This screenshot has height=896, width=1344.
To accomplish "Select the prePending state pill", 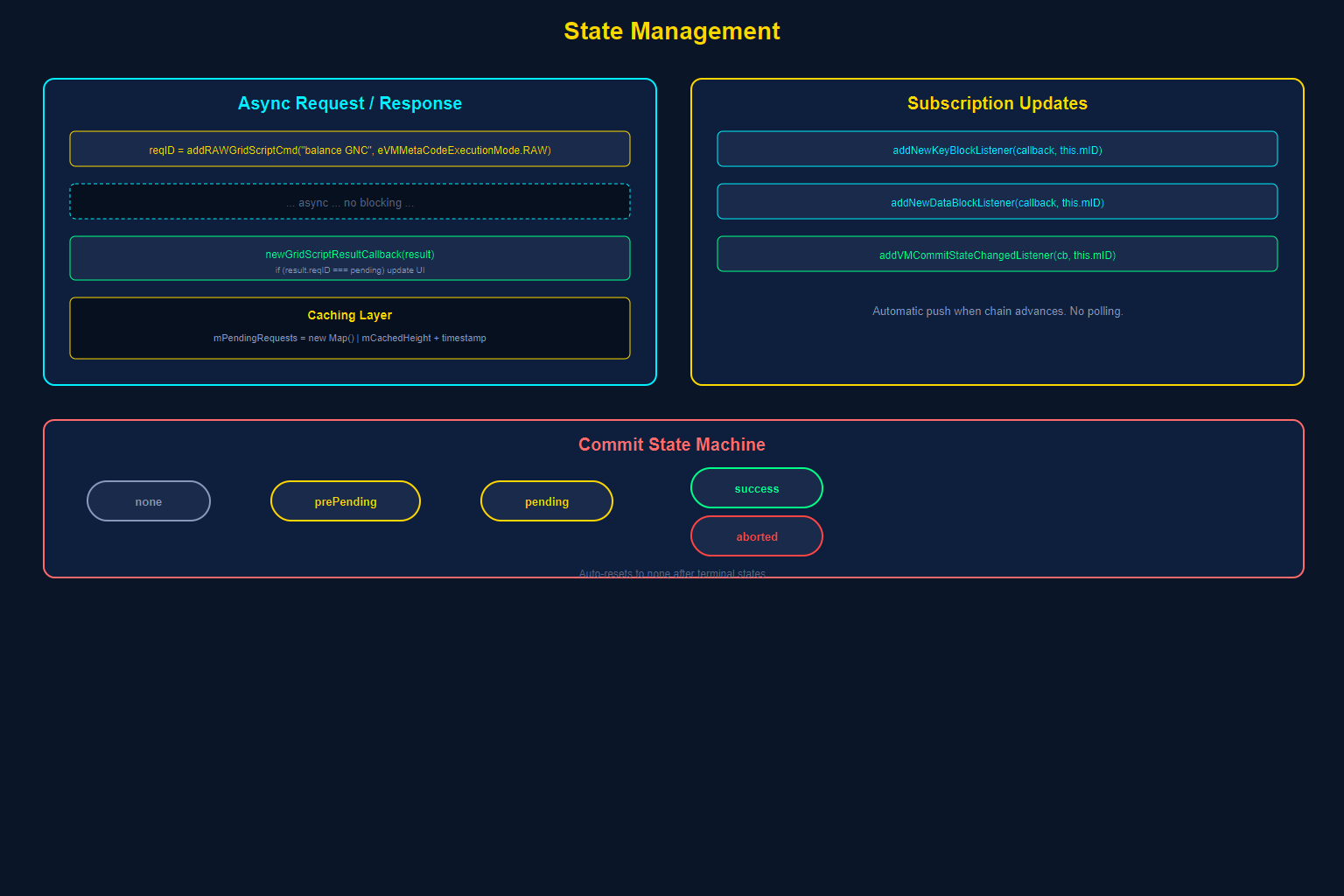I will click(345, 500).
